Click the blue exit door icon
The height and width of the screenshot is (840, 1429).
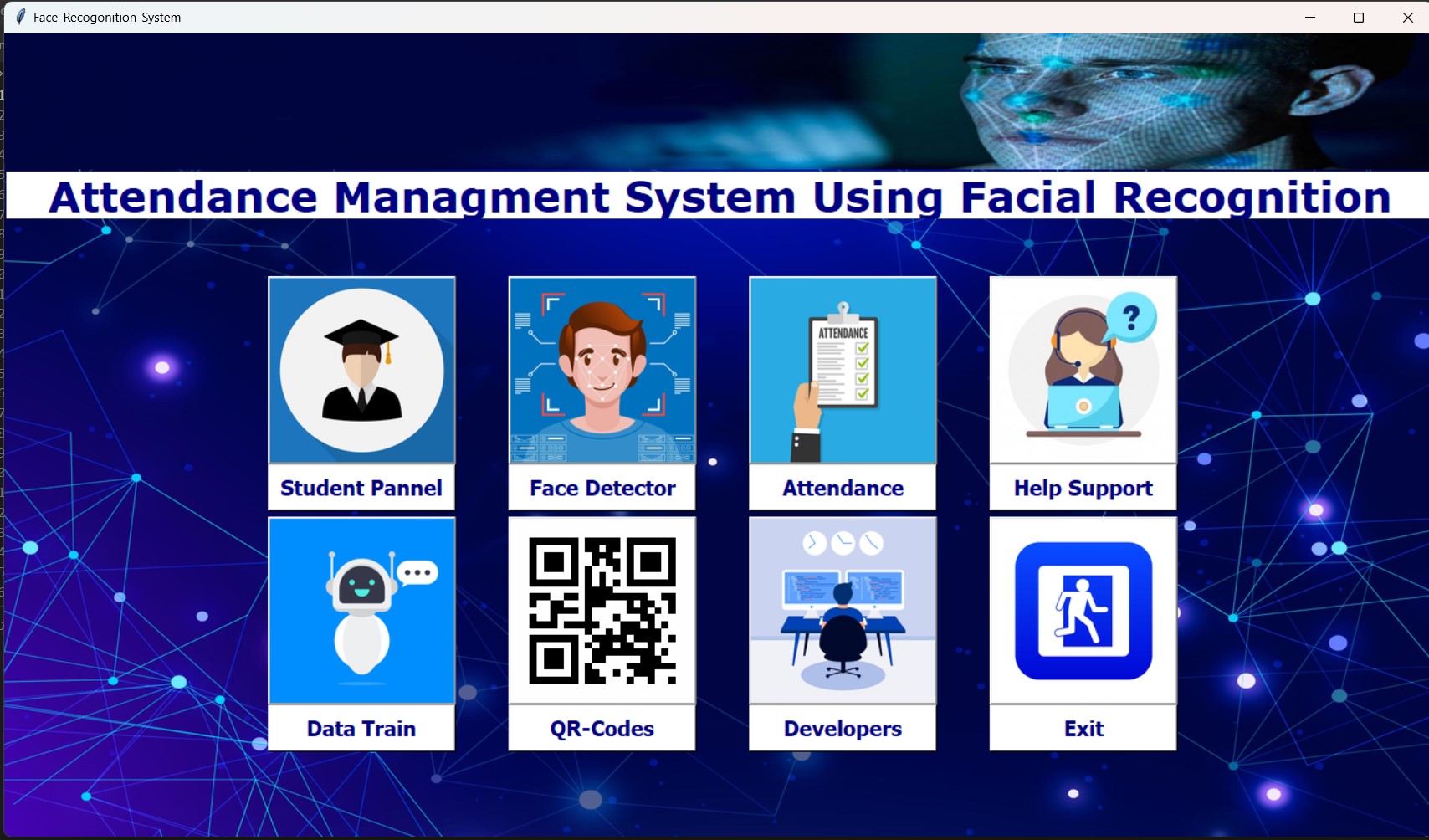click(x=1083, y=611)
